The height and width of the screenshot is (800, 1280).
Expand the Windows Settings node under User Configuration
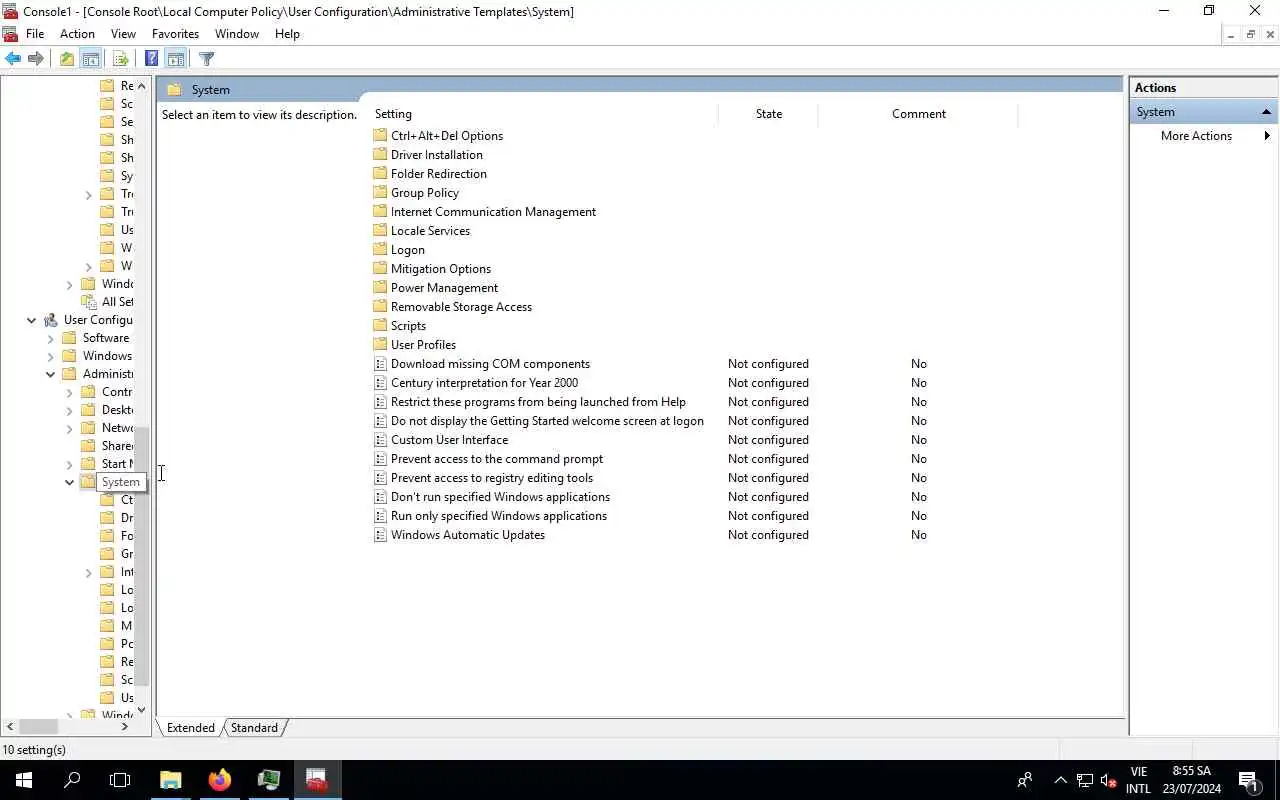tap(51, 356)
